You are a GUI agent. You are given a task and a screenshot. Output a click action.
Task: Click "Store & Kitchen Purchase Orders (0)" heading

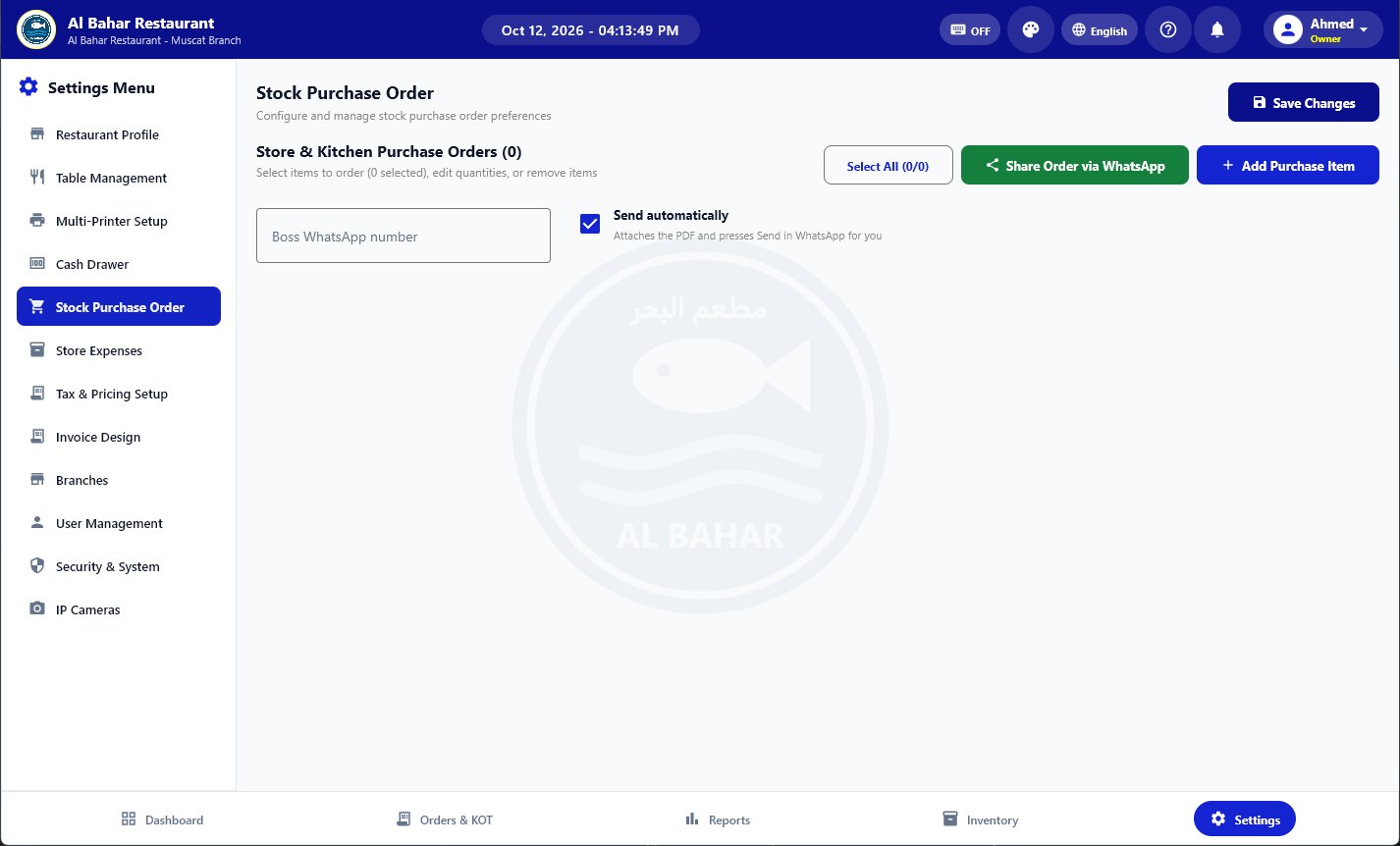[x=389, y=152]
